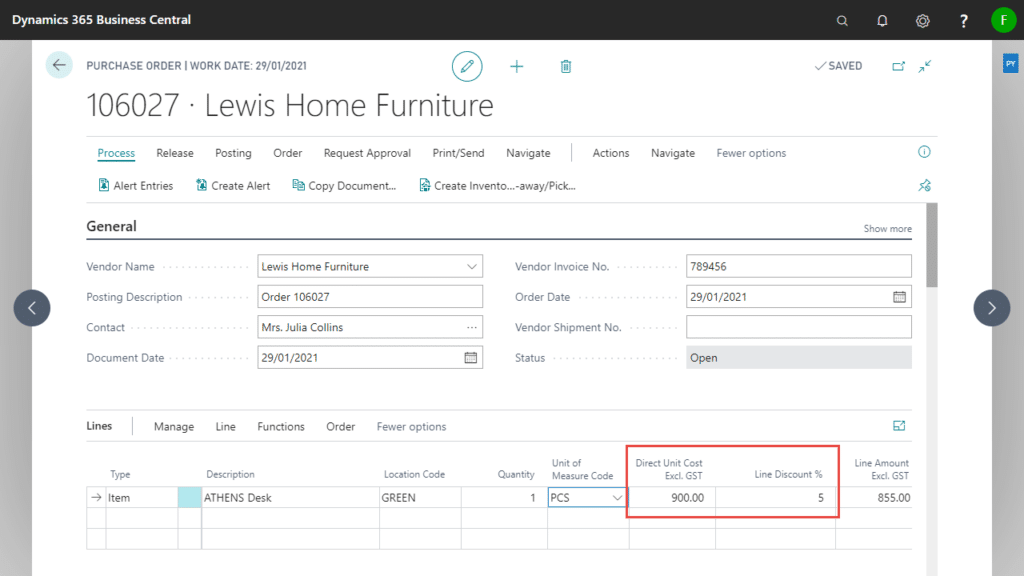Open page in new window icon
Image resolution: width=1024 pixels, height=576 pixels.
(899, 66)
